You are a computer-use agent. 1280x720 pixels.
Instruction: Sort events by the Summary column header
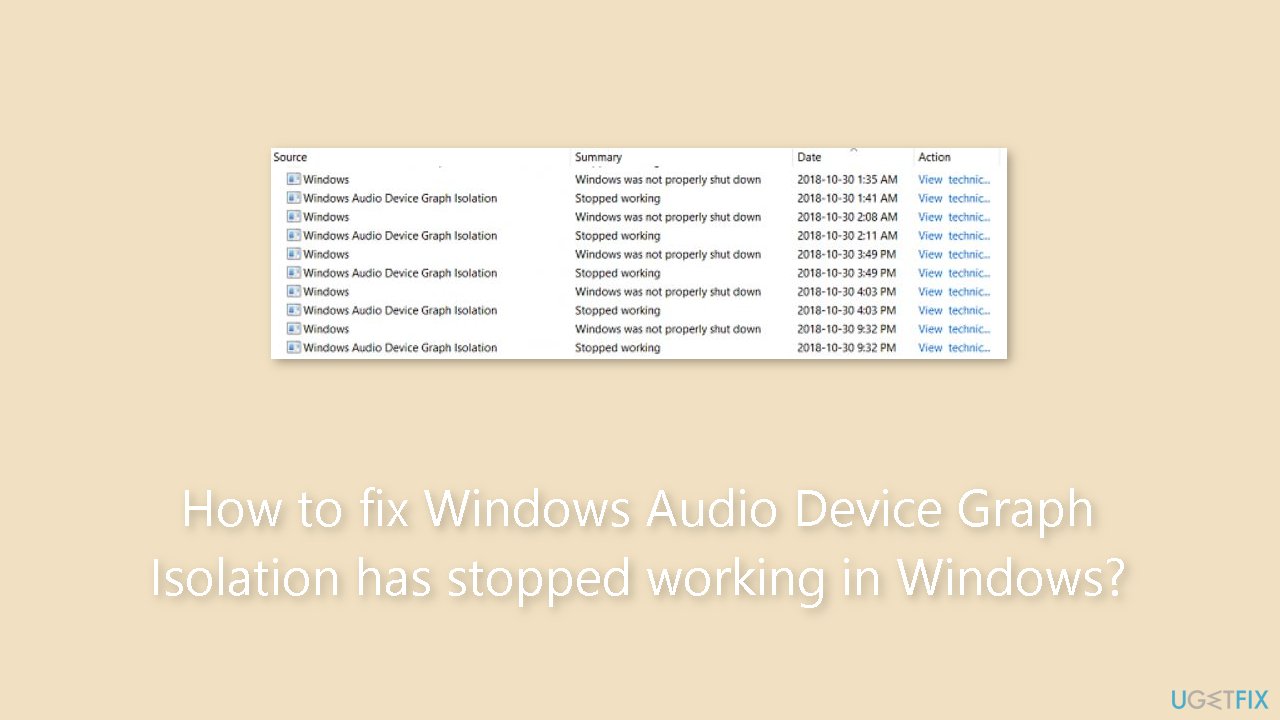point(598,157)
